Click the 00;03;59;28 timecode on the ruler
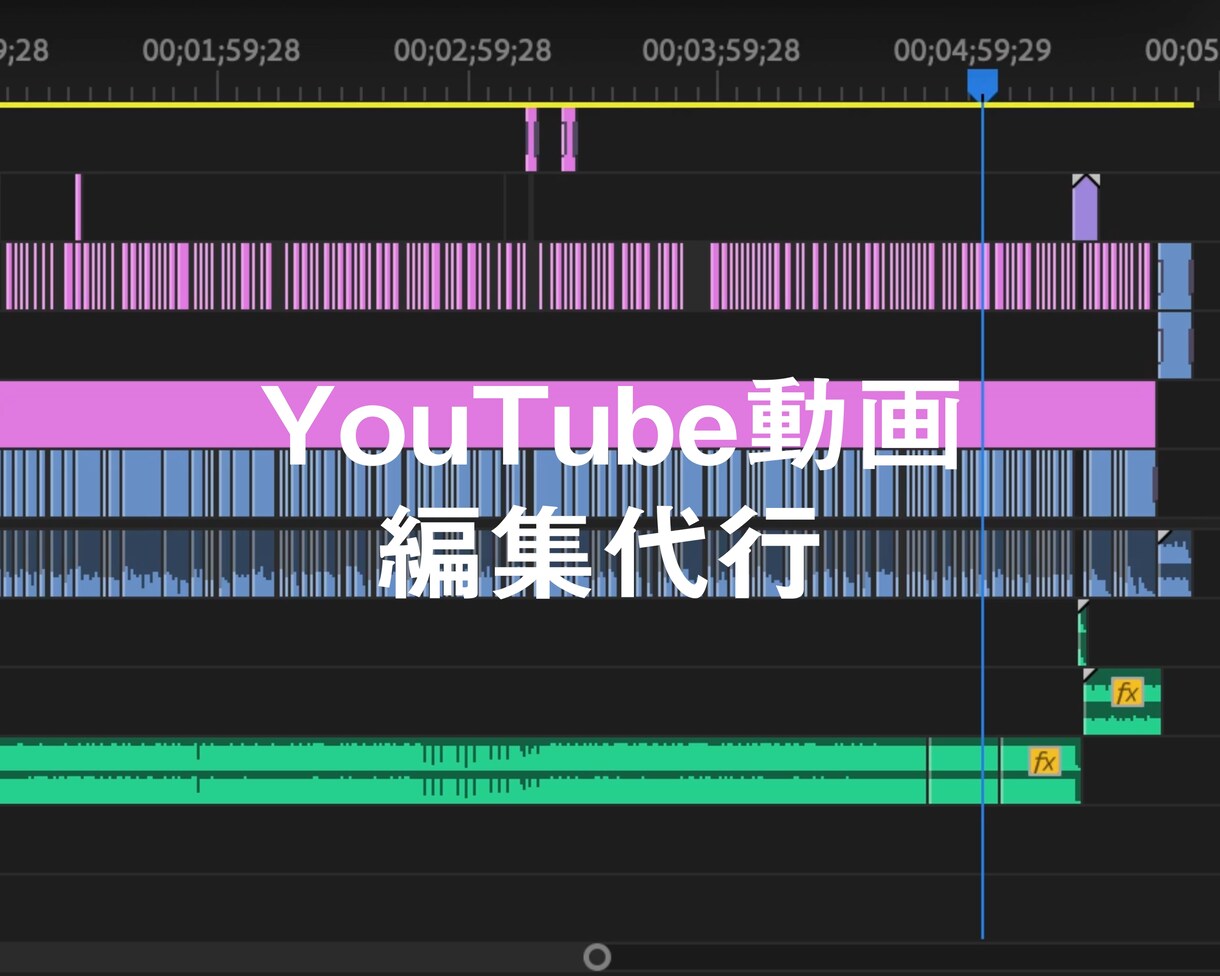Image resolution: width=1220 pixels, height=976 pixels. (721, 50)
